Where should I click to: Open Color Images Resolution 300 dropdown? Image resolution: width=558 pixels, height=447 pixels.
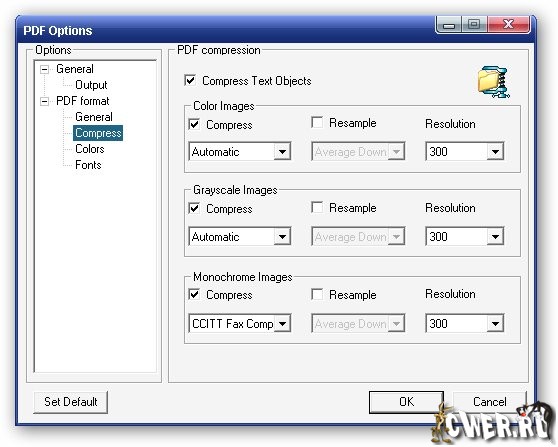pos(464,152)
